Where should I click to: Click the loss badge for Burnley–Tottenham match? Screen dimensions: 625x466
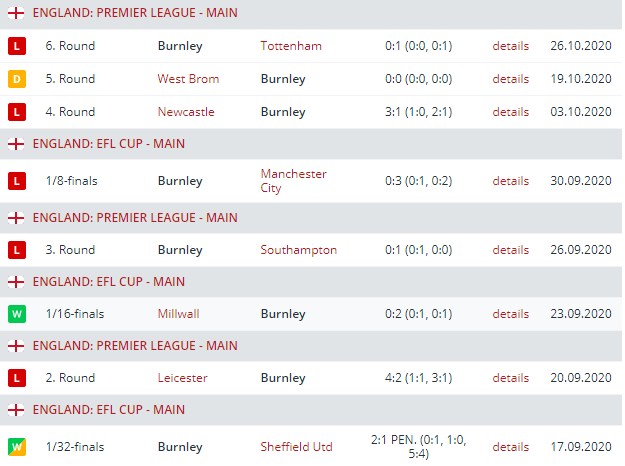pos(16,46)
